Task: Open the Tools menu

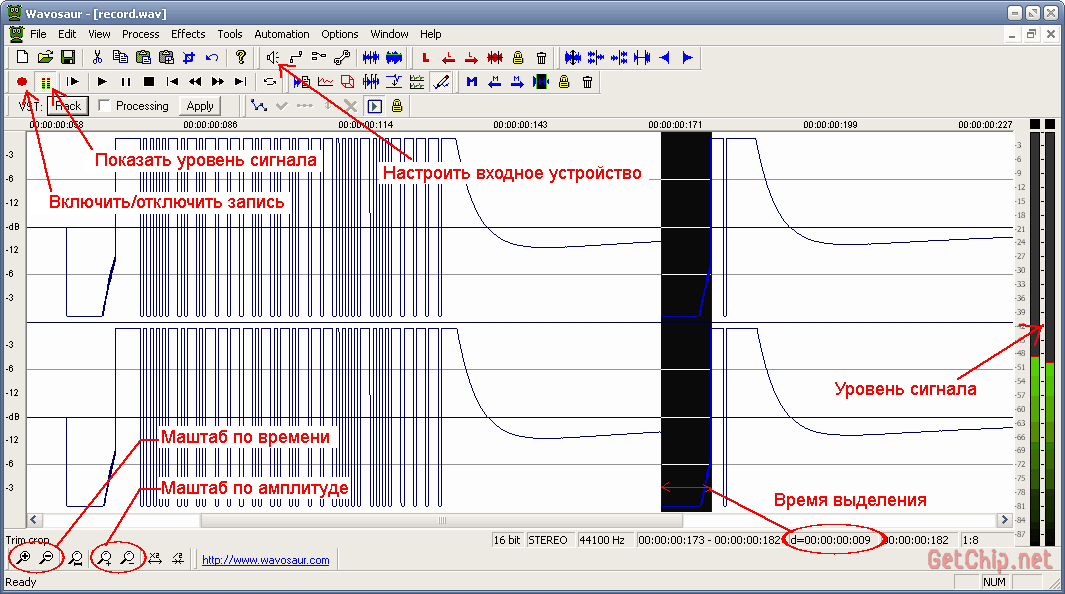Action: tap(230, 34)
